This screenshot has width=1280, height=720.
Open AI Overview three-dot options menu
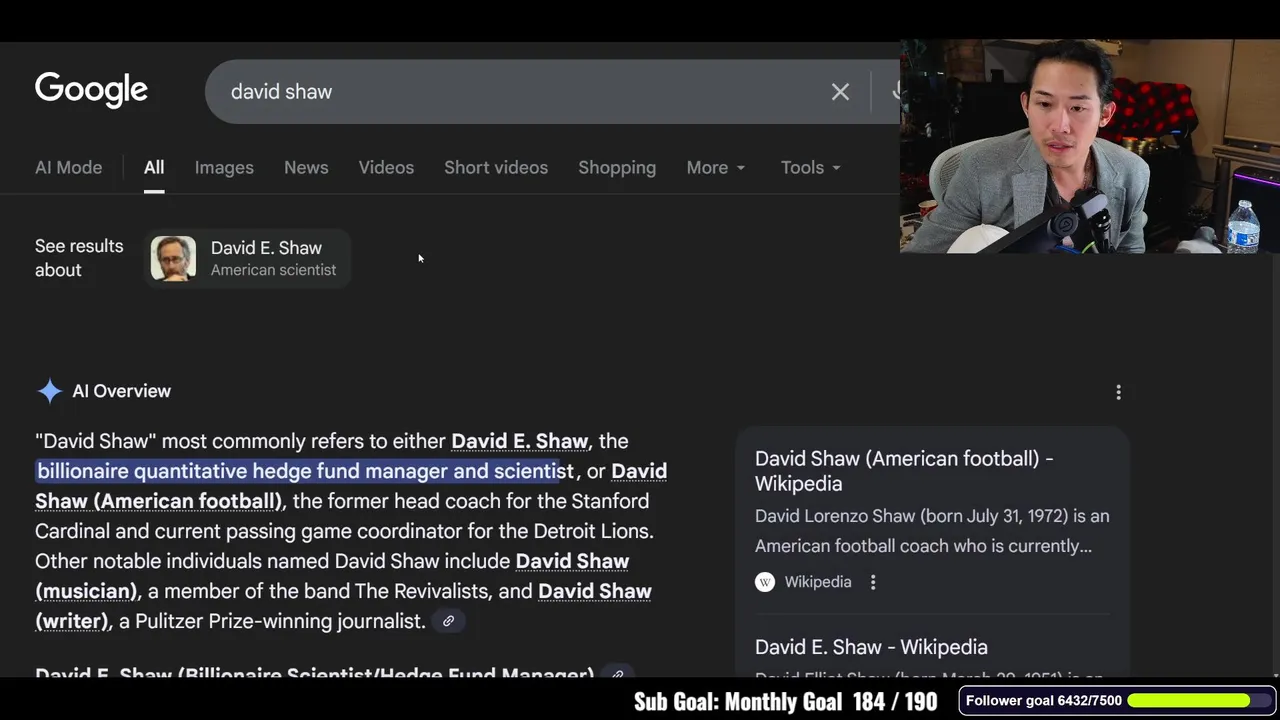[1118, 392]
